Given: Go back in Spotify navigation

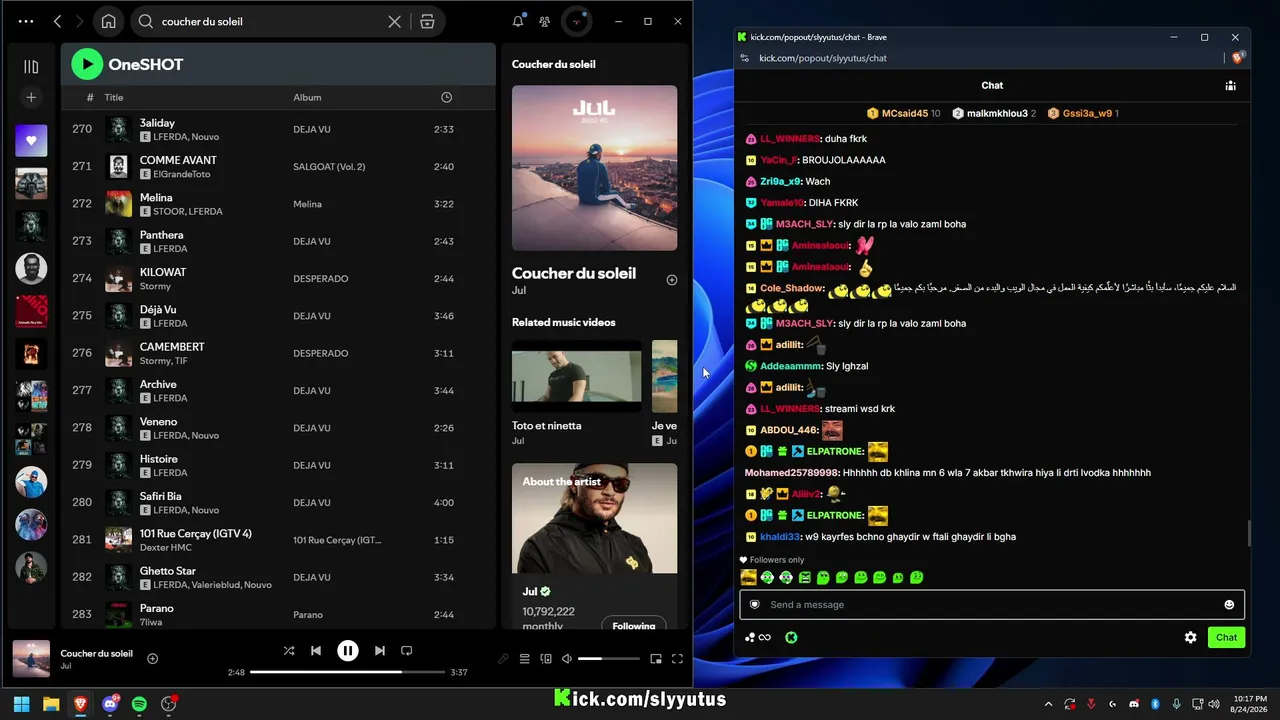Looking at the screenshot, I should coord(57,21).
